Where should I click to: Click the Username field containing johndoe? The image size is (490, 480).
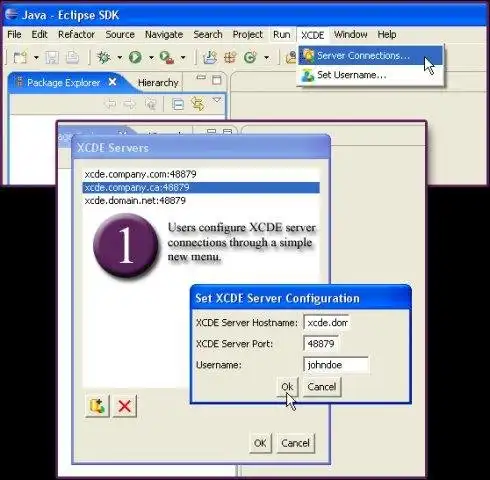click(x=336, y=365)
